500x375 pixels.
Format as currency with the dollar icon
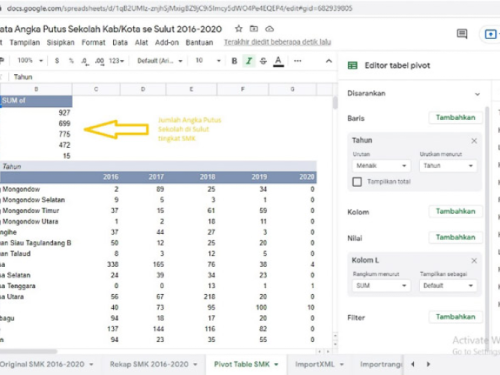57,61
